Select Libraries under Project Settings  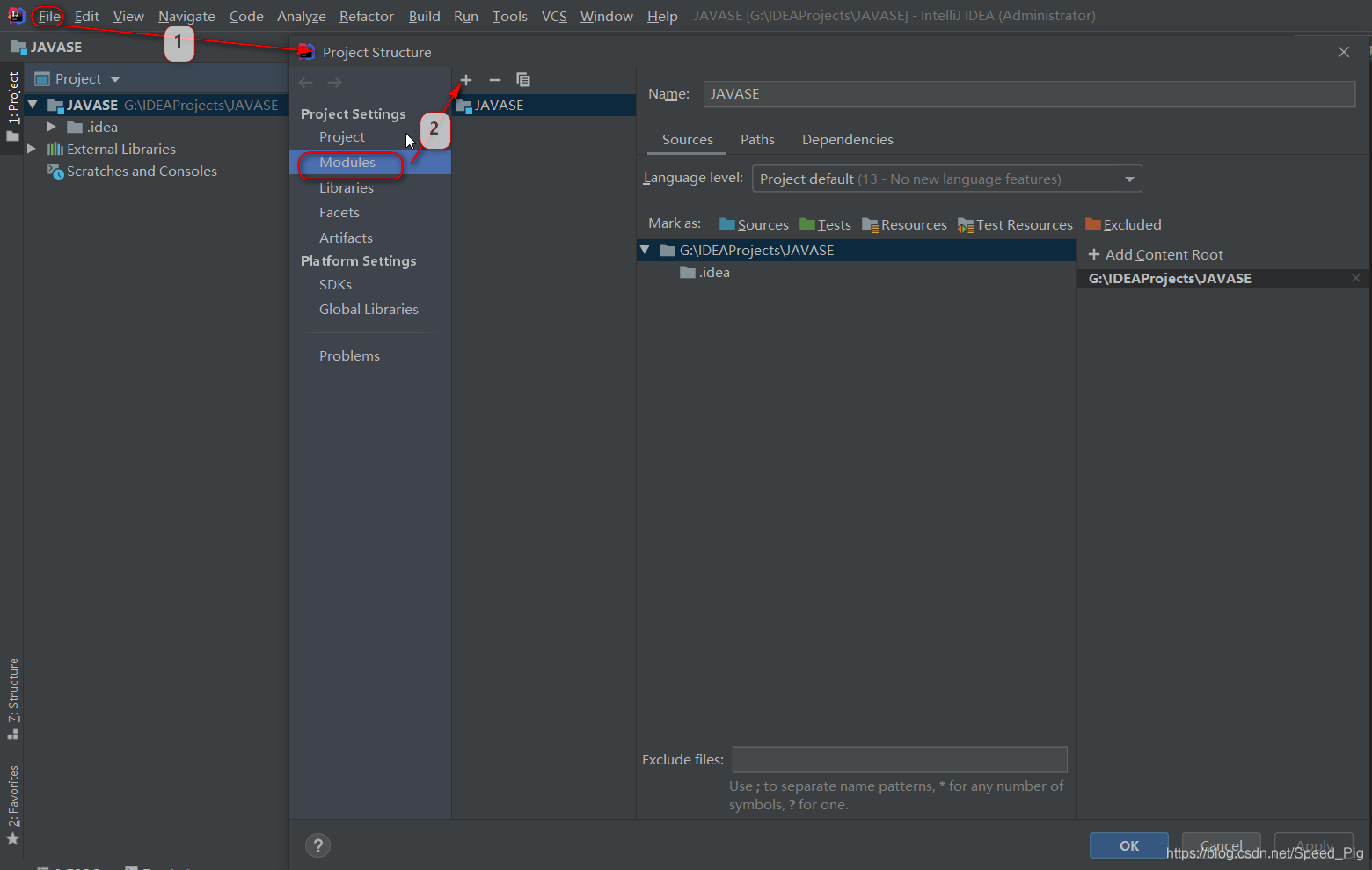click(347, 188)
